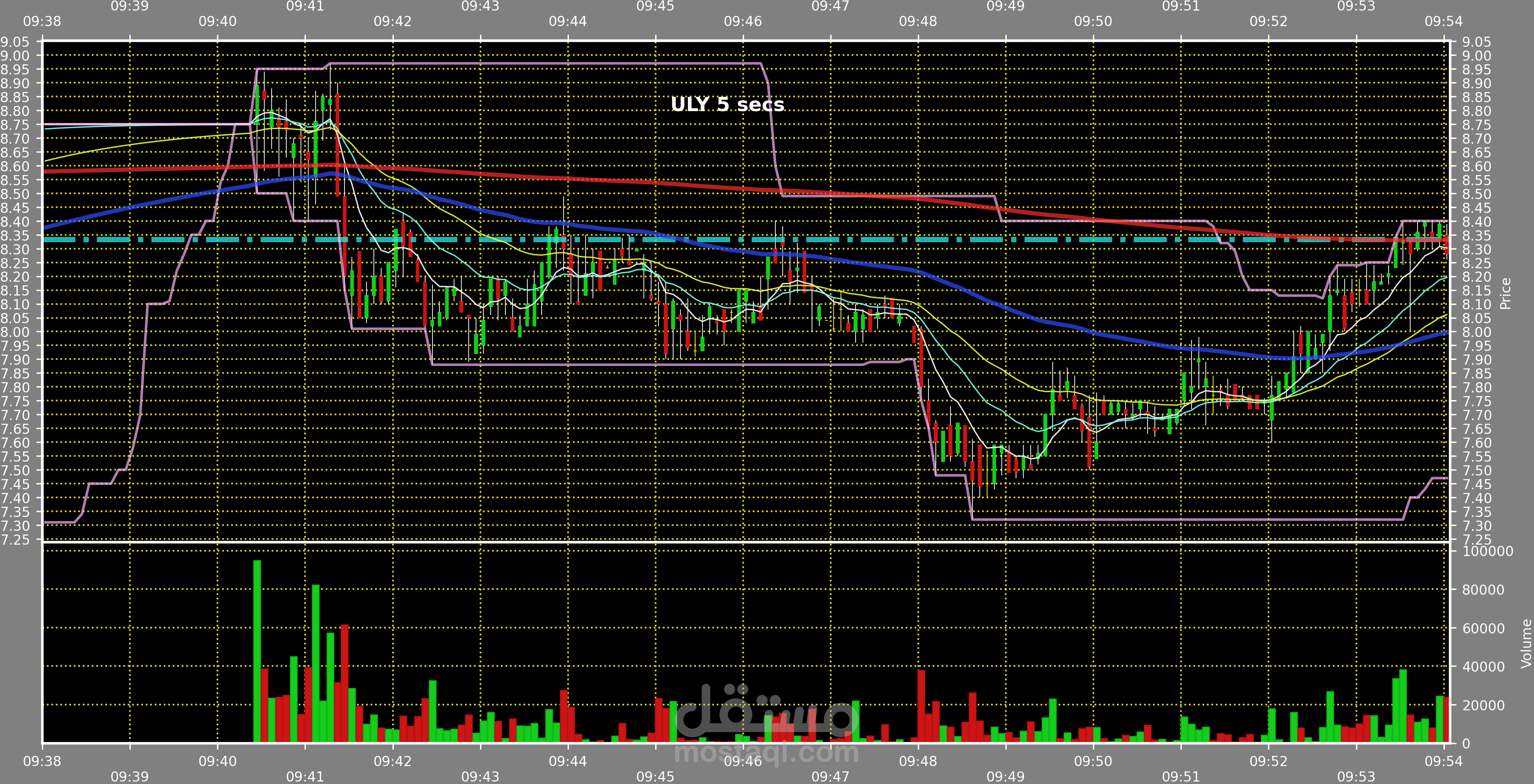Click the 09:45 label on the top time axis
The width and height of the screenshot is (1534, 784).
pos(655,7)
